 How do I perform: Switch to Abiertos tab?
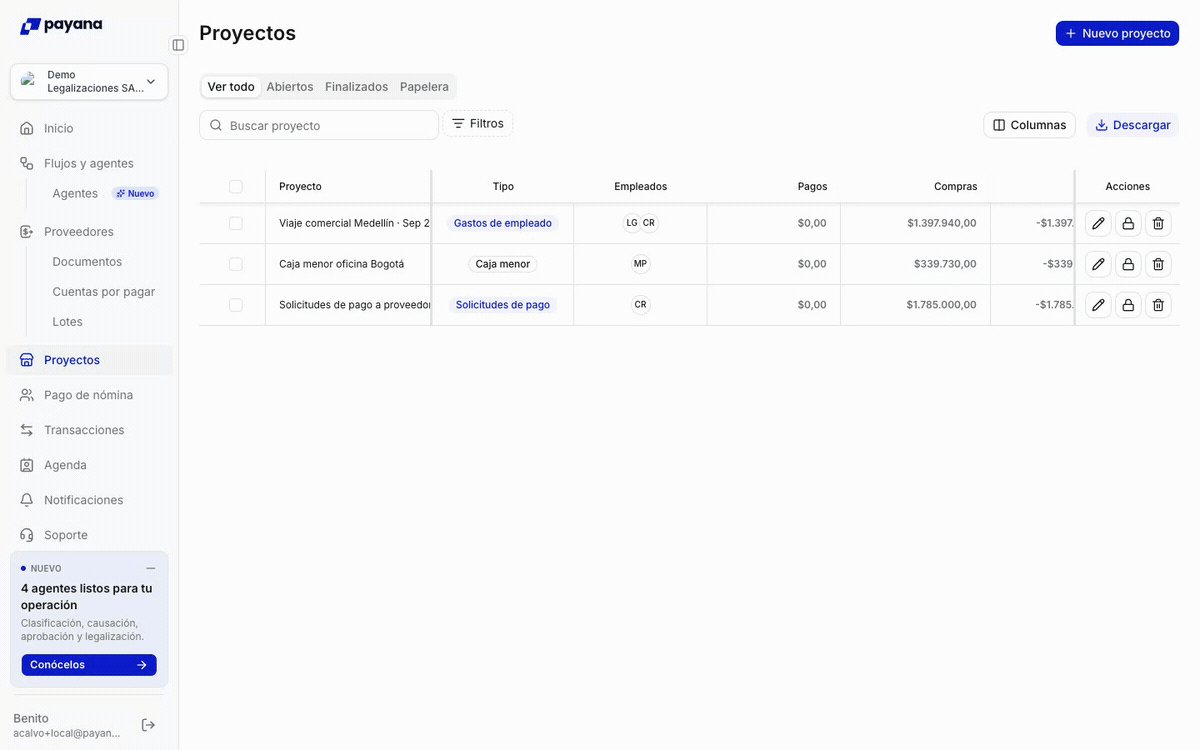click(x=290, y=87)
